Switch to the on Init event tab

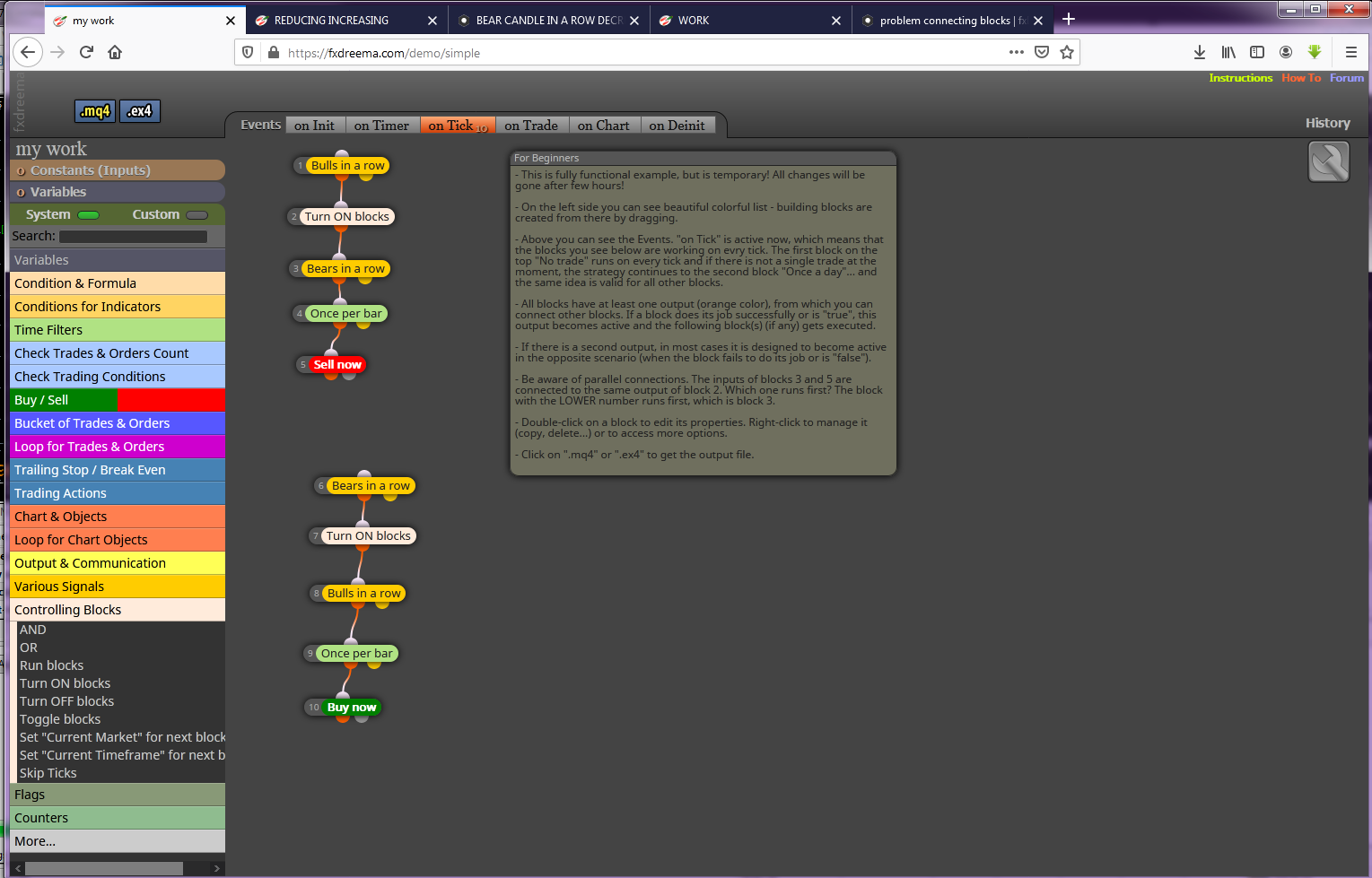point(314,126)
